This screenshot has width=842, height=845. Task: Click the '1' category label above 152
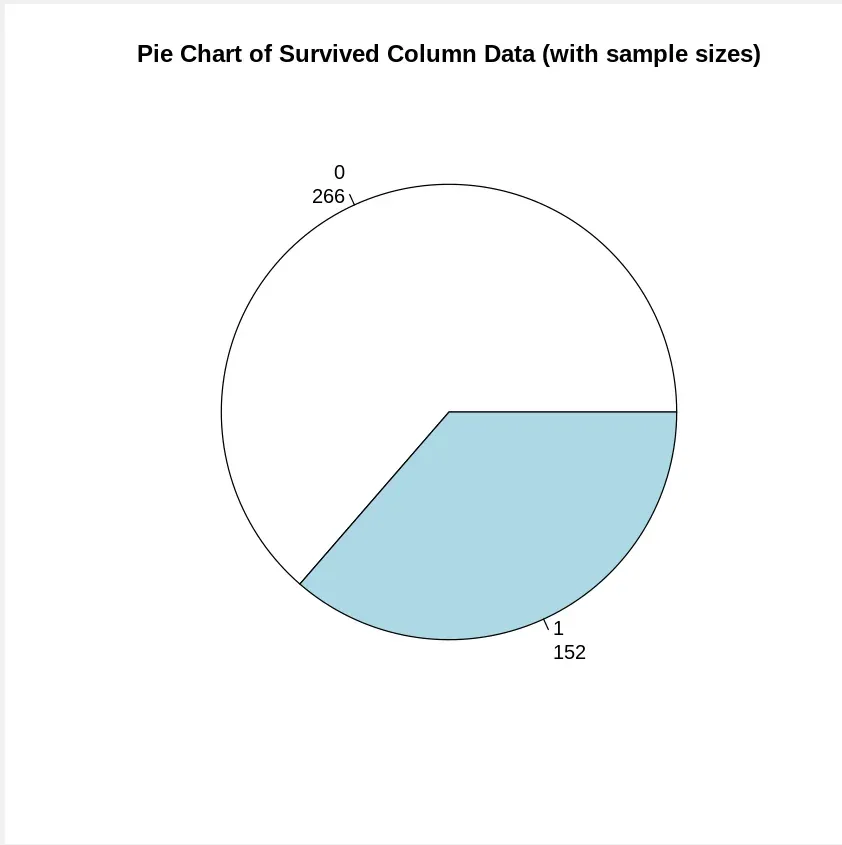(558, 628)
